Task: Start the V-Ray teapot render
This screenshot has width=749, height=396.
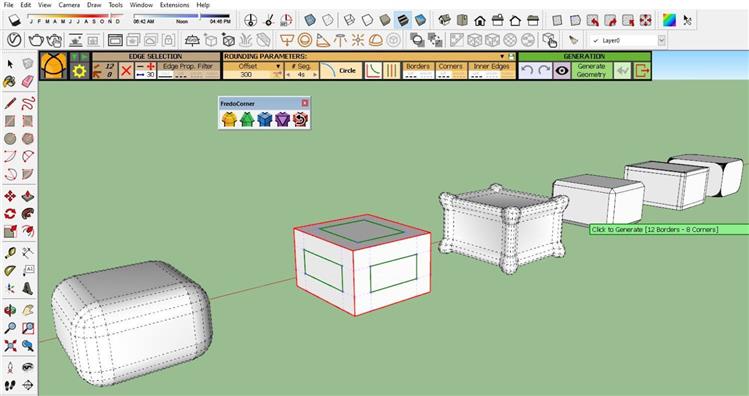Action: point(36,40)
